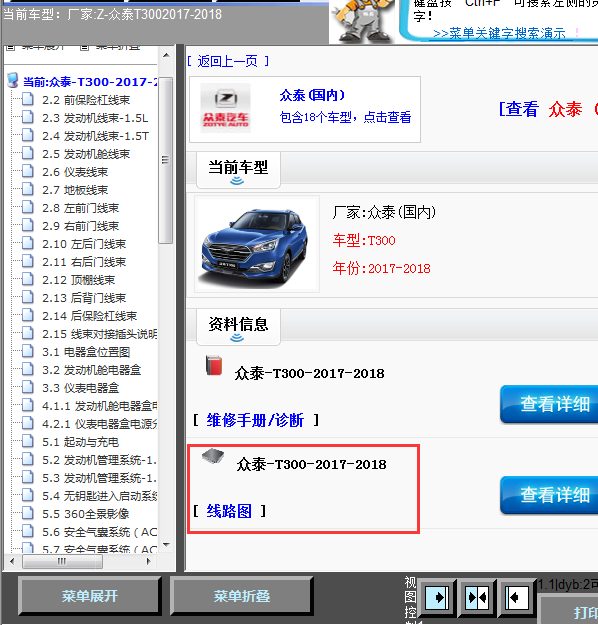This screenshot has width=598, height=625.
Task: Select root node 当前:众泰-T300-2017
Action: coord(90,82)
